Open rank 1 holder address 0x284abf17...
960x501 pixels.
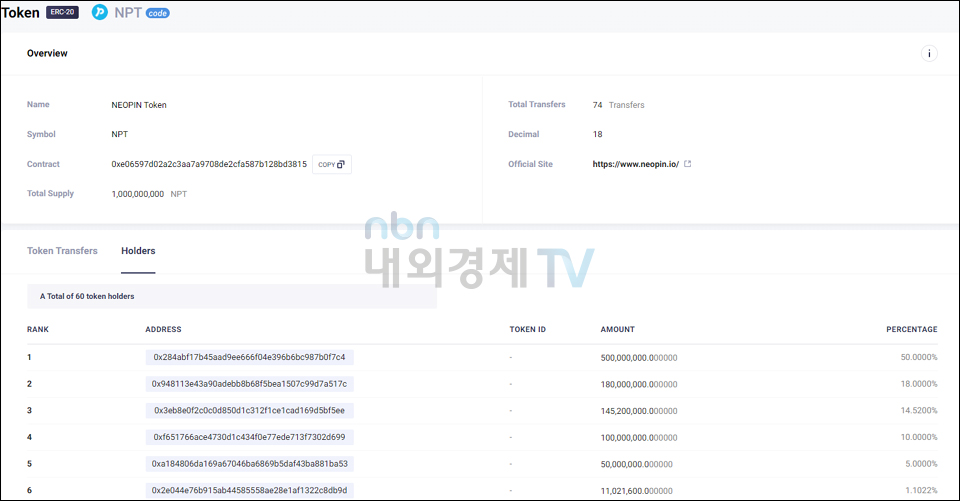(249, 357)
